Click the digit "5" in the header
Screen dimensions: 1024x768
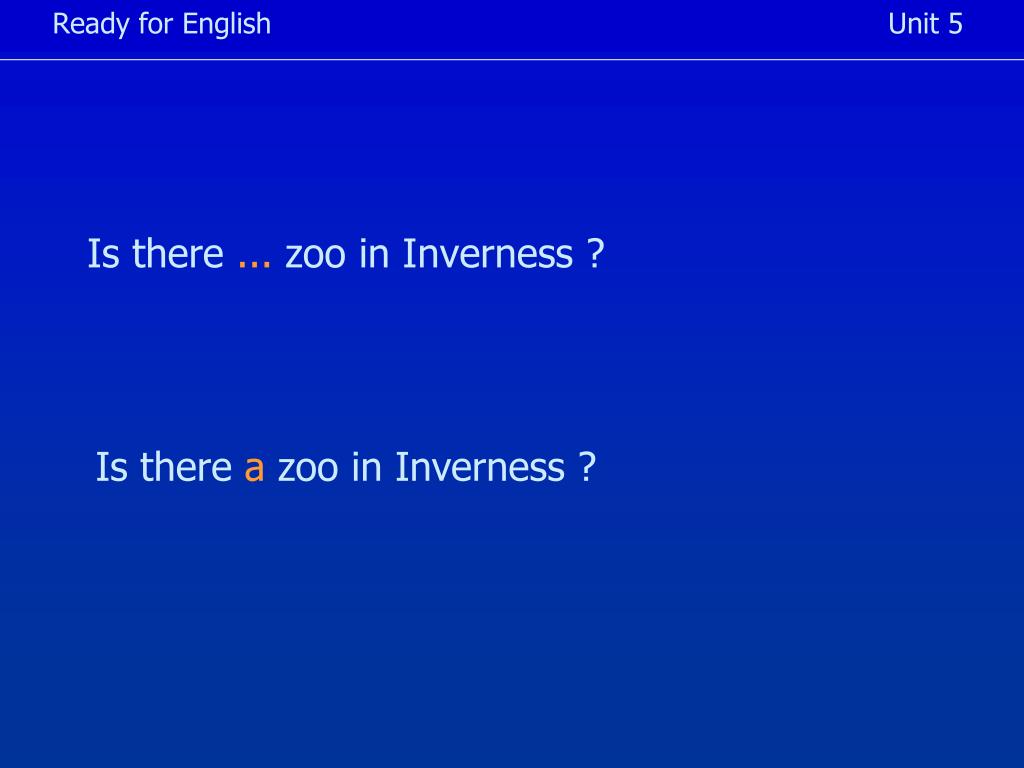[955, 24]
